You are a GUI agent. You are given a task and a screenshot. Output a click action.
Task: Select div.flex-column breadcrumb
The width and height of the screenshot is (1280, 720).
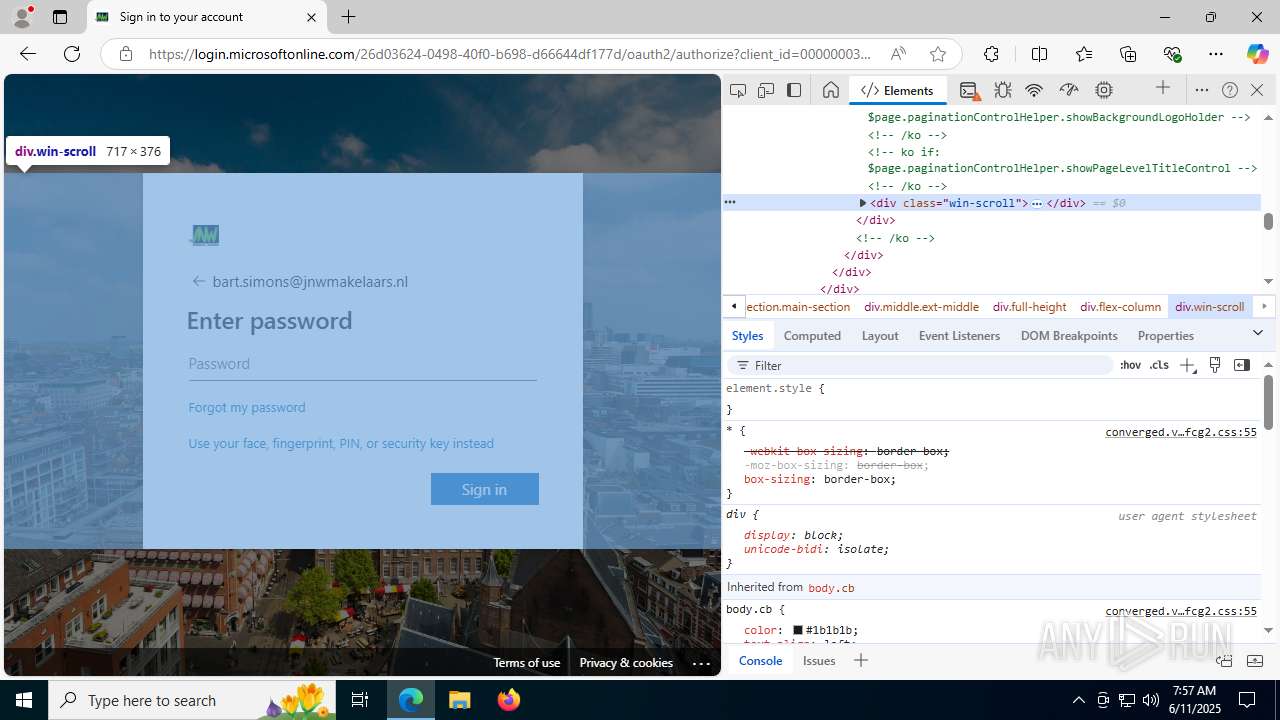1120,307
